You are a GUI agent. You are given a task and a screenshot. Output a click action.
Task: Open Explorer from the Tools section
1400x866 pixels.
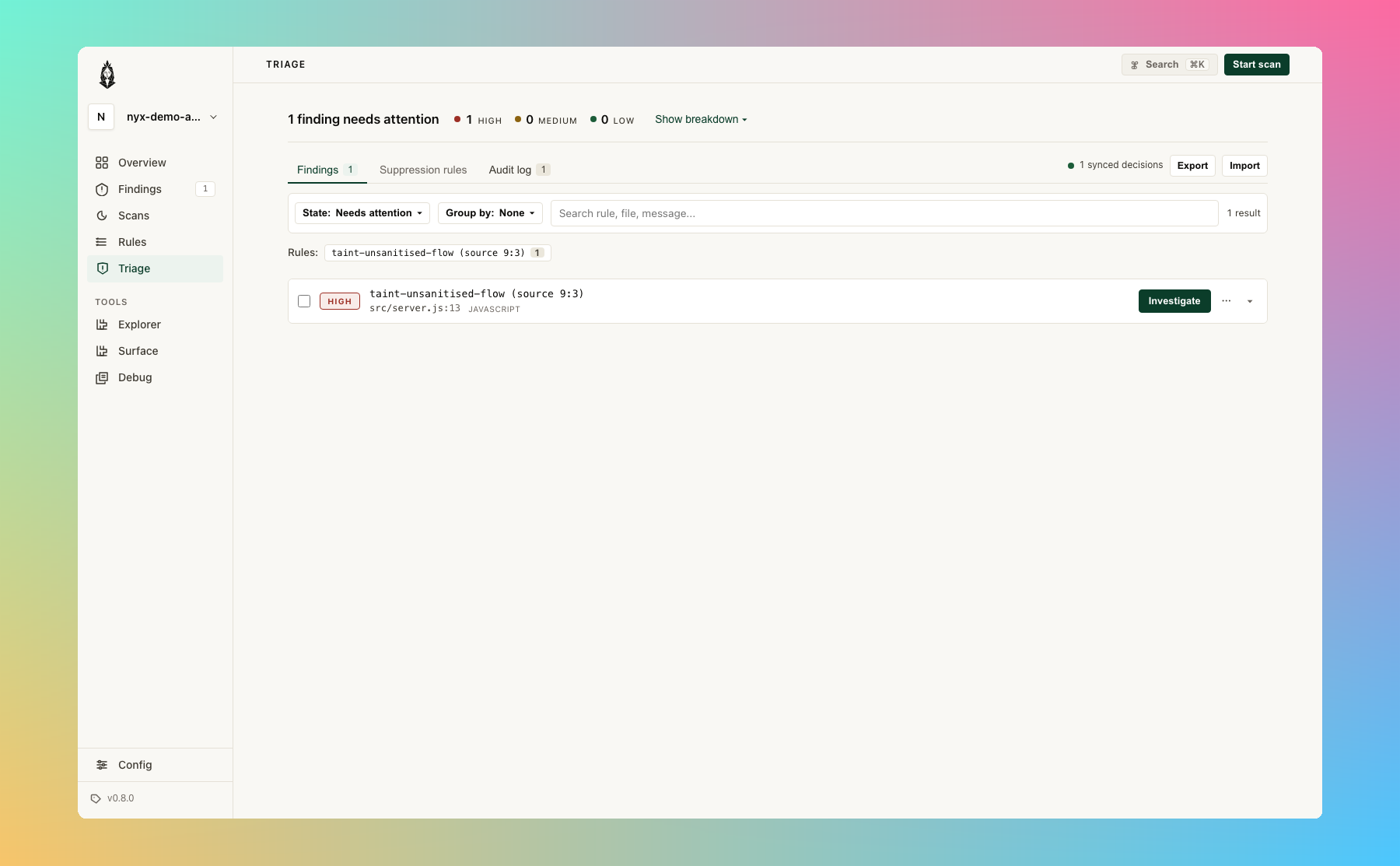coord(155,324)
